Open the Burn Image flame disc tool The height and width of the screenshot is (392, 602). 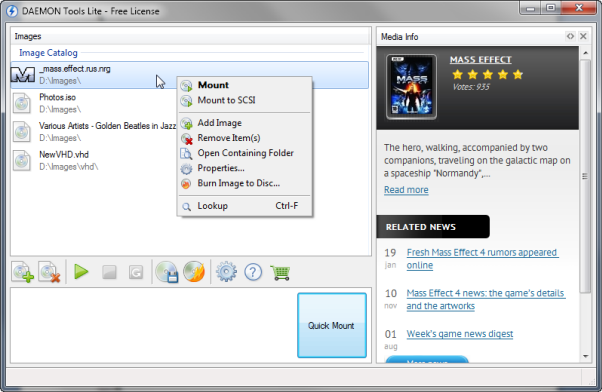[x=194, y=272]
